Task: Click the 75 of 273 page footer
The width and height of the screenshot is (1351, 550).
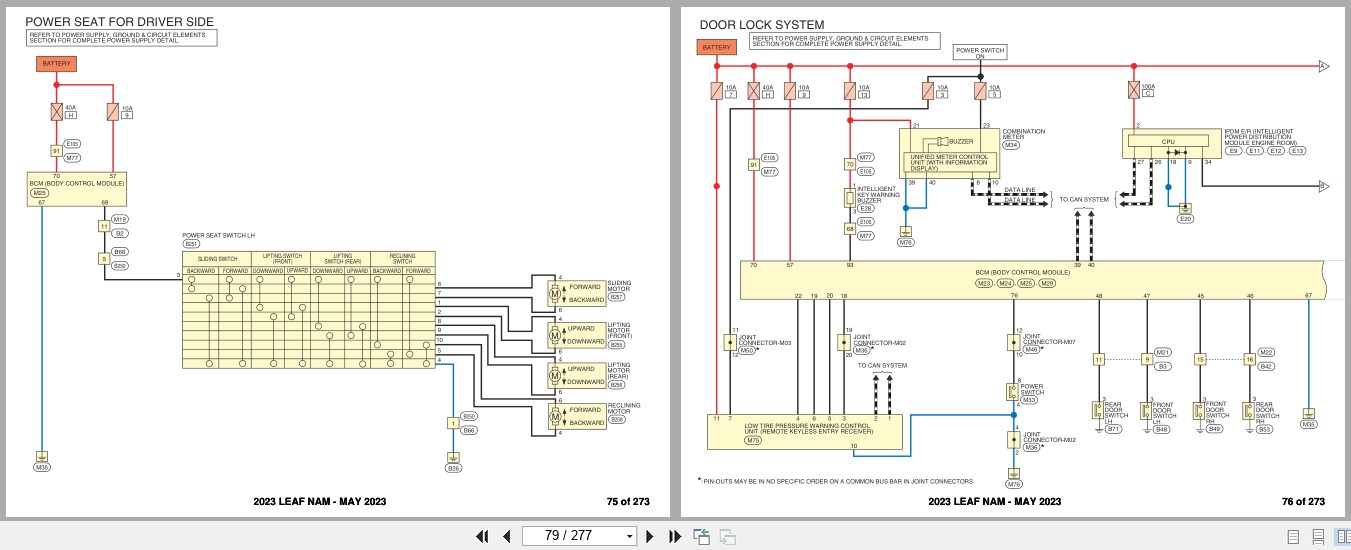Action: [627, 502]
